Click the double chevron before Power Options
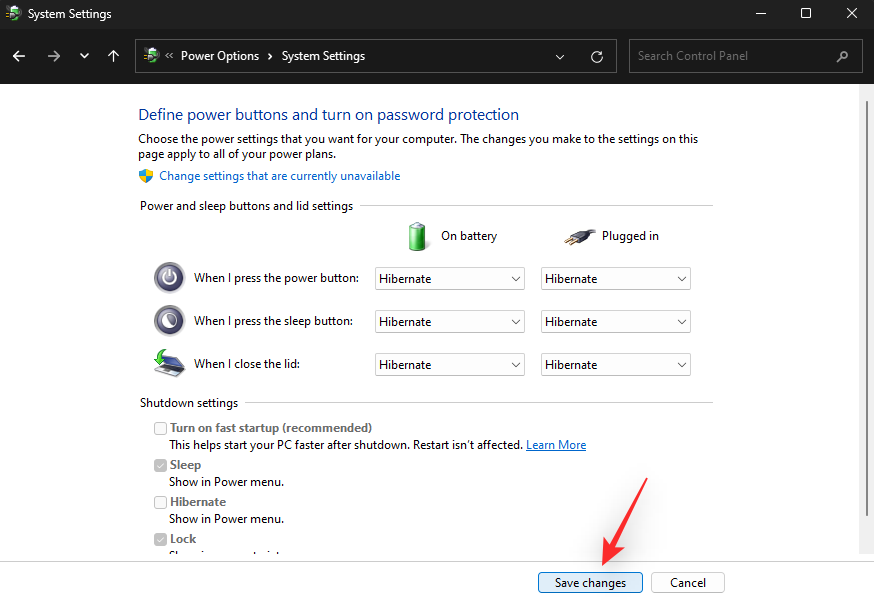This screenshot has height=600, width=874. pos(169,56)
